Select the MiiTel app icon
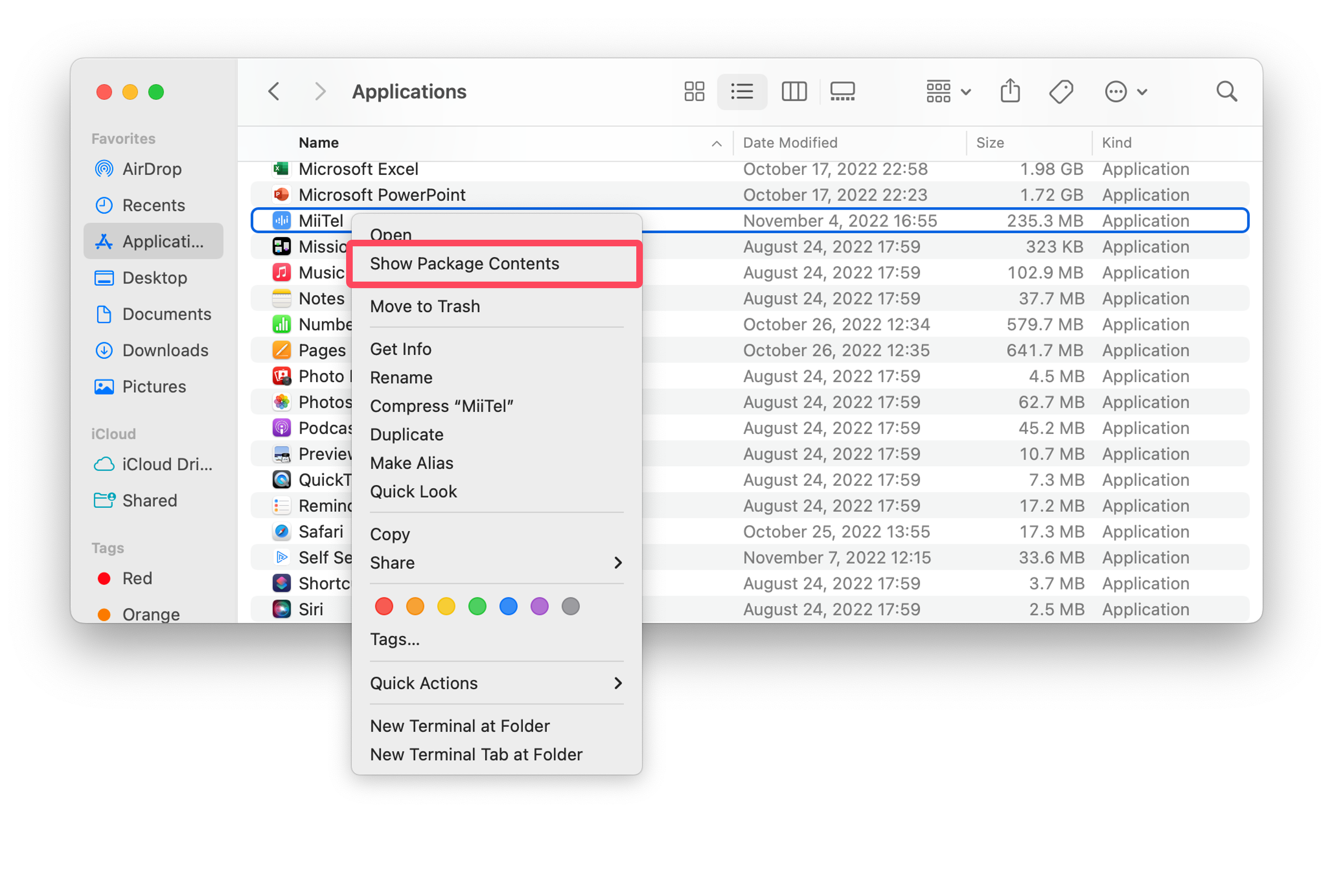The width and height of the screenshot is (1321, 896). click(281, 220)
